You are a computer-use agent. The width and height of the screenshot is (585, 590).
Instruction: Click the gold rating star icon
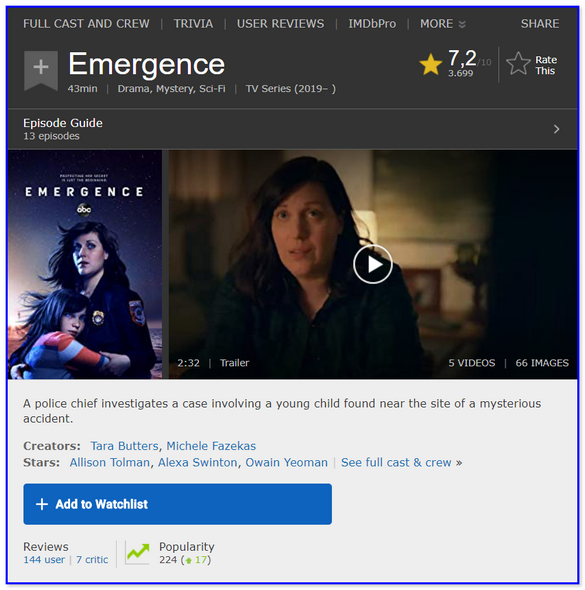point(430,64)
